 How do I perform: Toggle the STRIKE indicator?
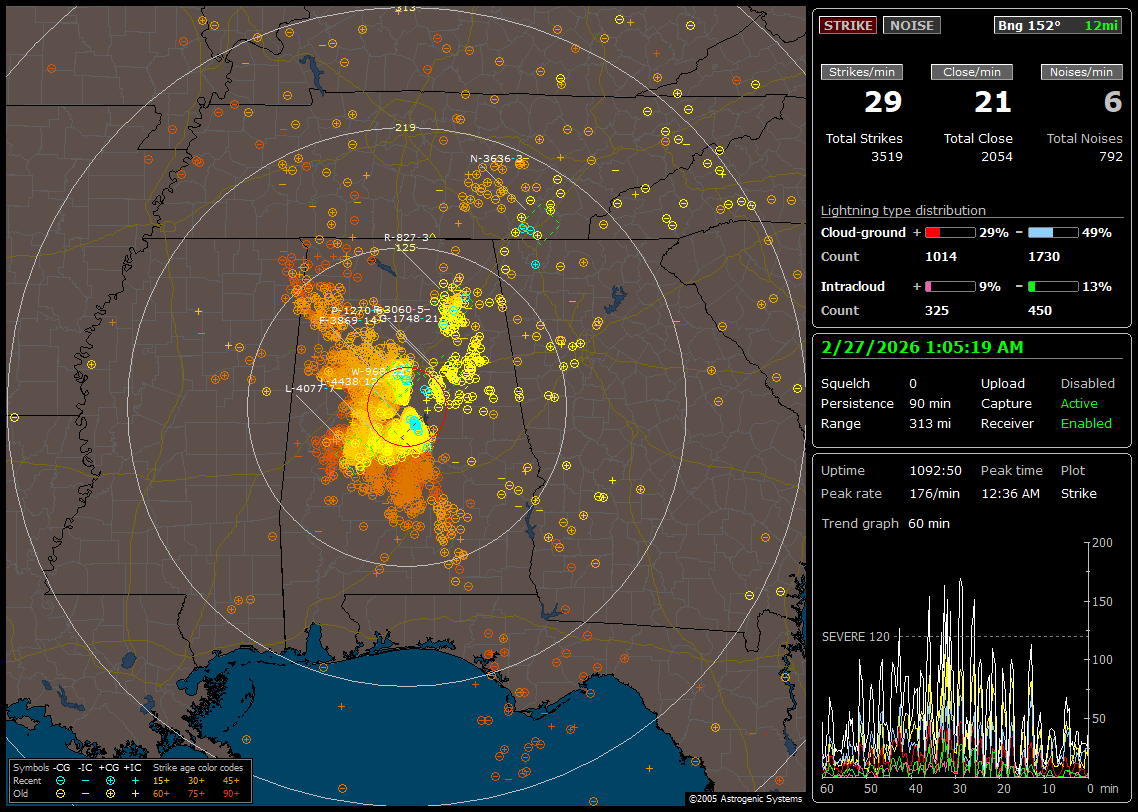[848, 26]
